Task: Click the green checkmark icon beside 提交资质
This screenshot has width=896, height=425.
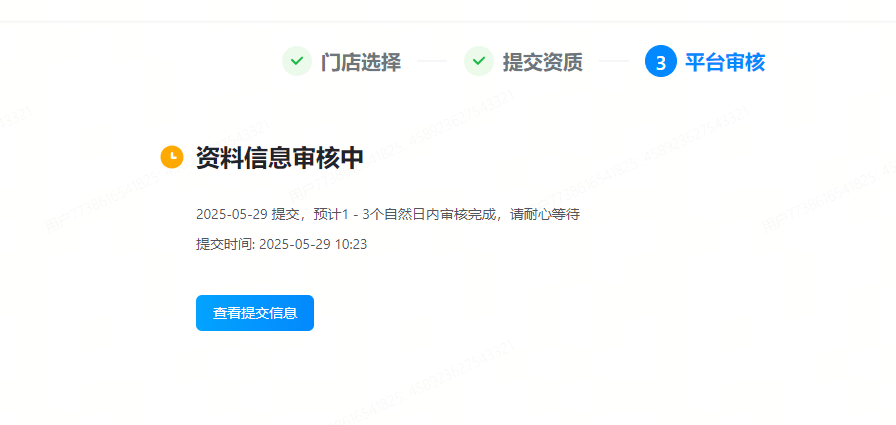Action: [x=479, y=61]
